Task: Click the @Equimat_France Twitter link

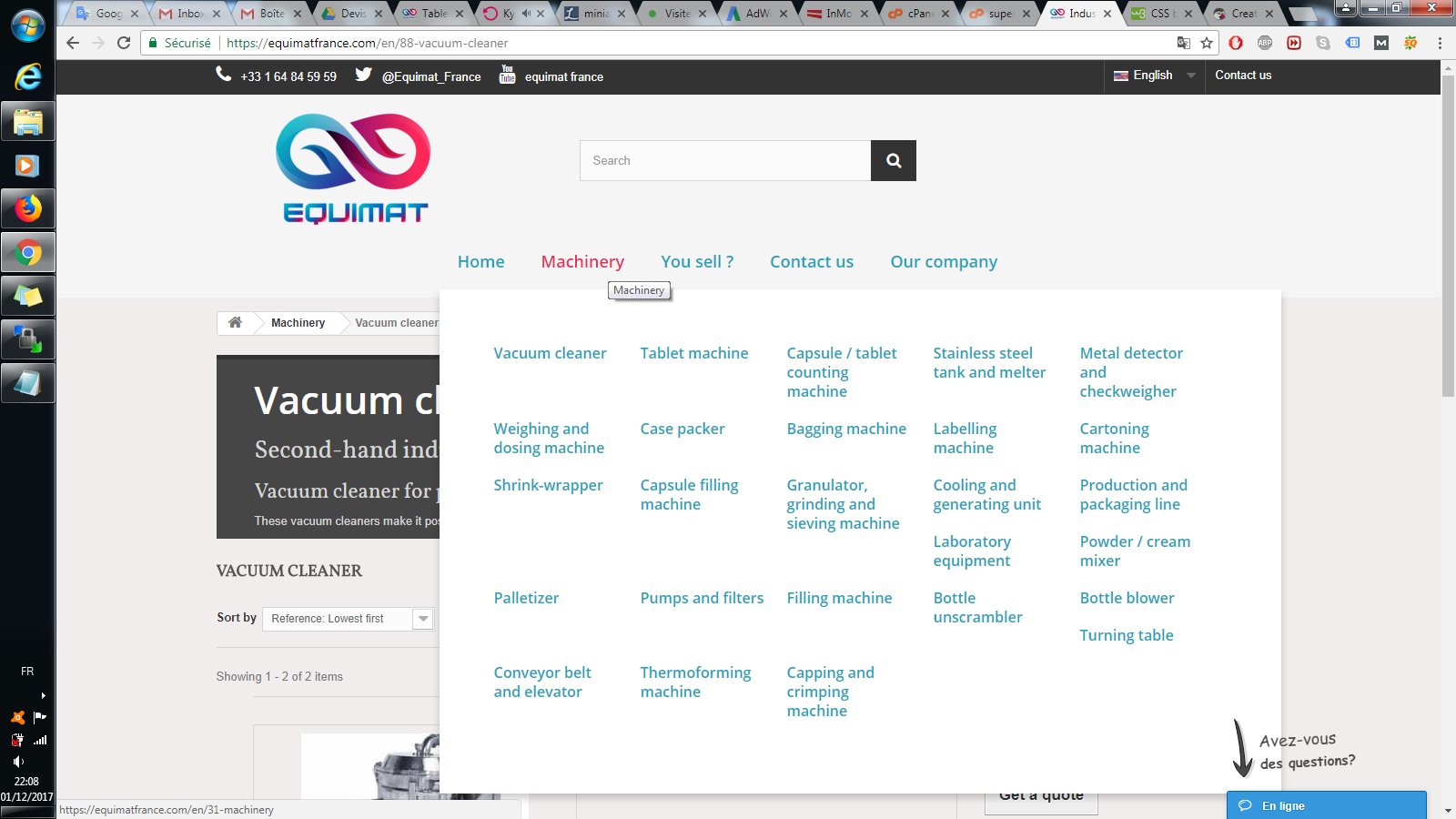Action: (431, 77)
